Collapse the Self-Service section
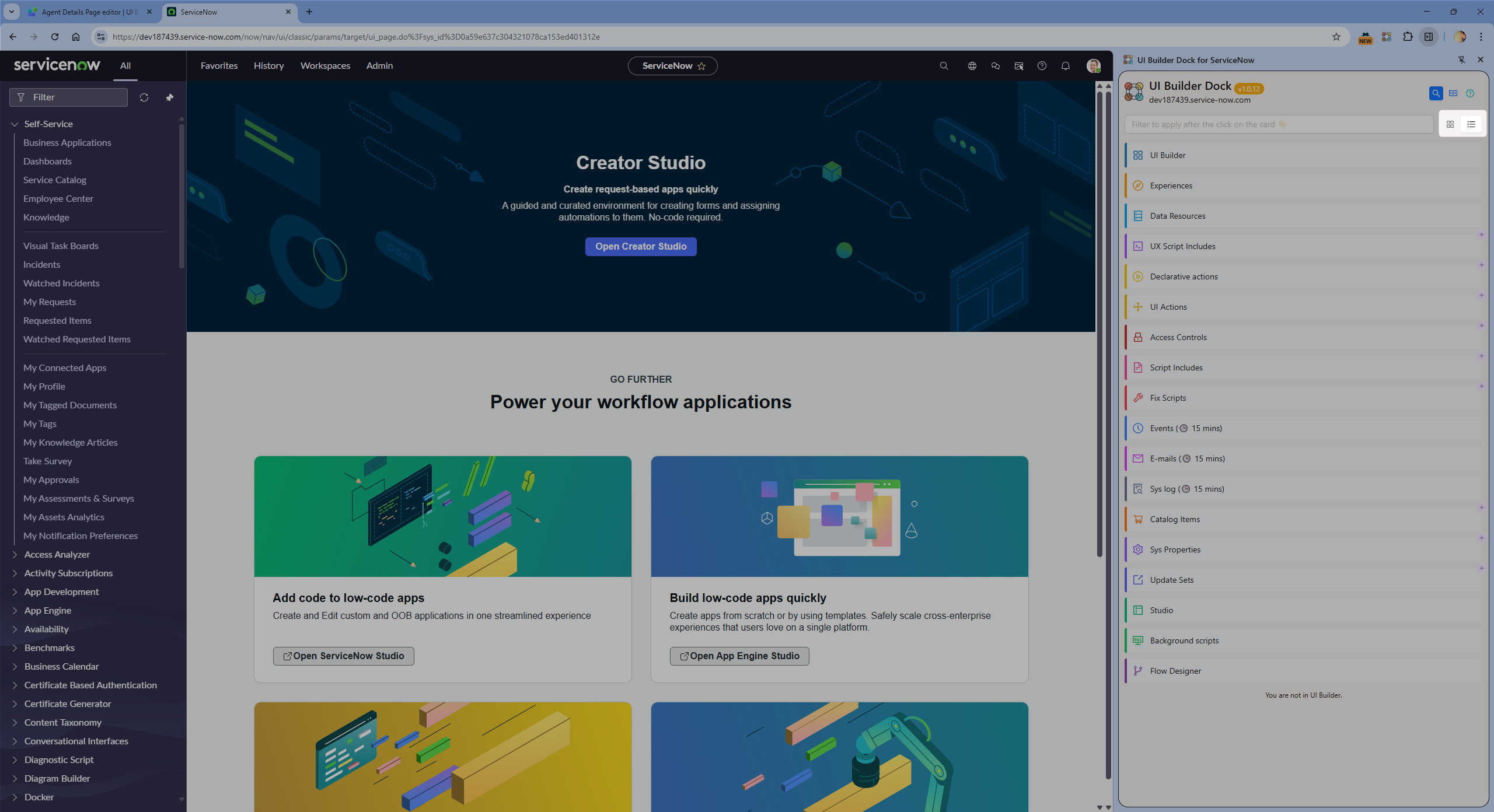The width and height of the screenshot is (1494, 812). click(x=14, y=124)
